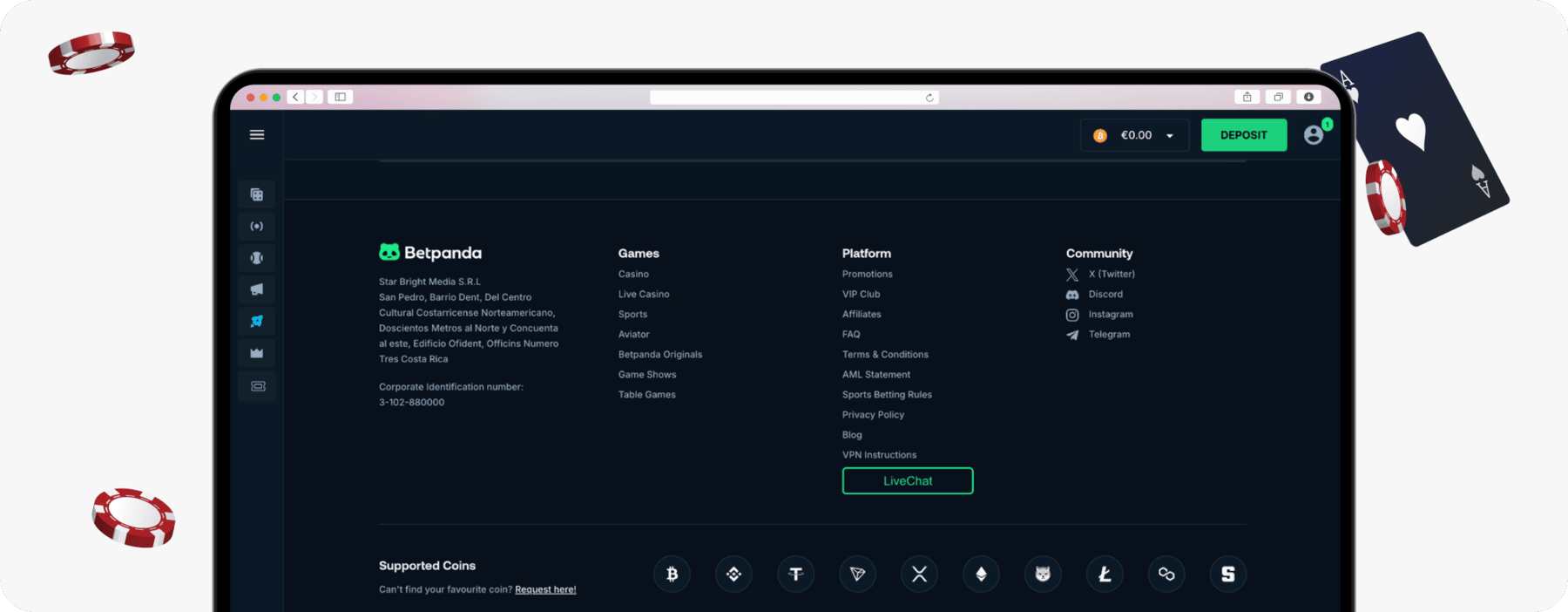The width and height of the screenshot is (1568, 612).
Task: Open the Affiliates link
Action: click(x=862, y=314)
